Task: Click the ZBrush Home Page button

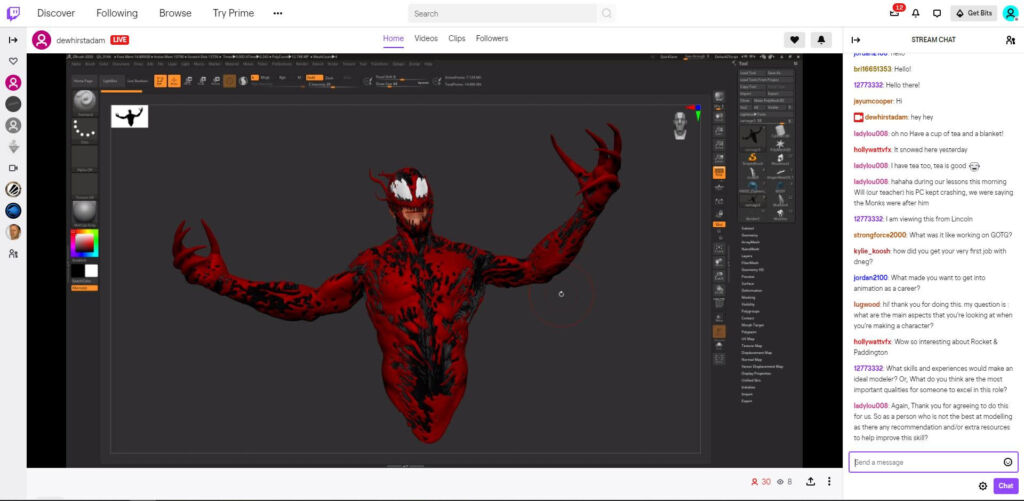Action: click(x=85, y=81)
